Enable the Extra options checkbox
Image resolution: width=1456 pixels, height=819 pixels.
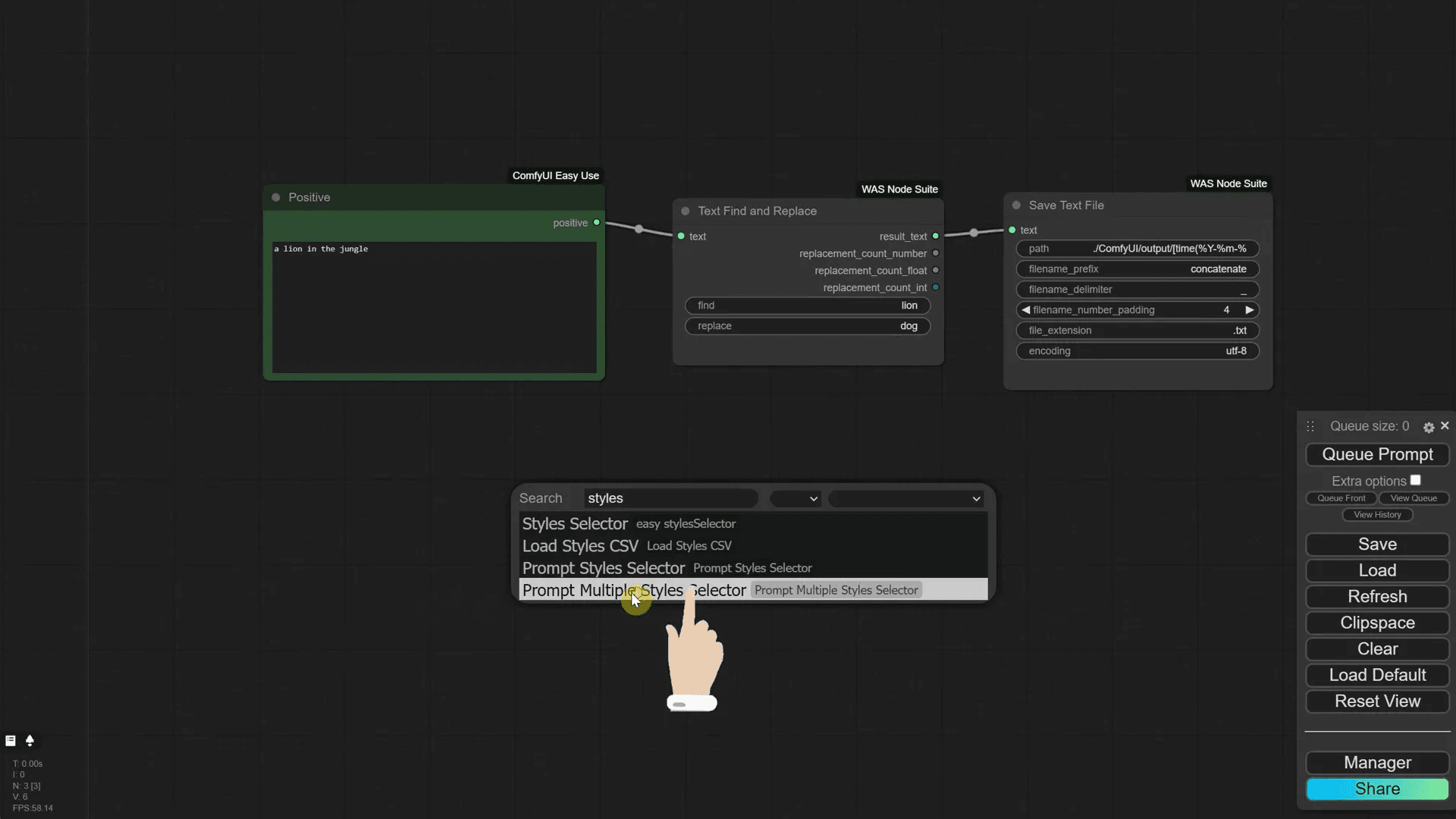tap(1417, 479)
